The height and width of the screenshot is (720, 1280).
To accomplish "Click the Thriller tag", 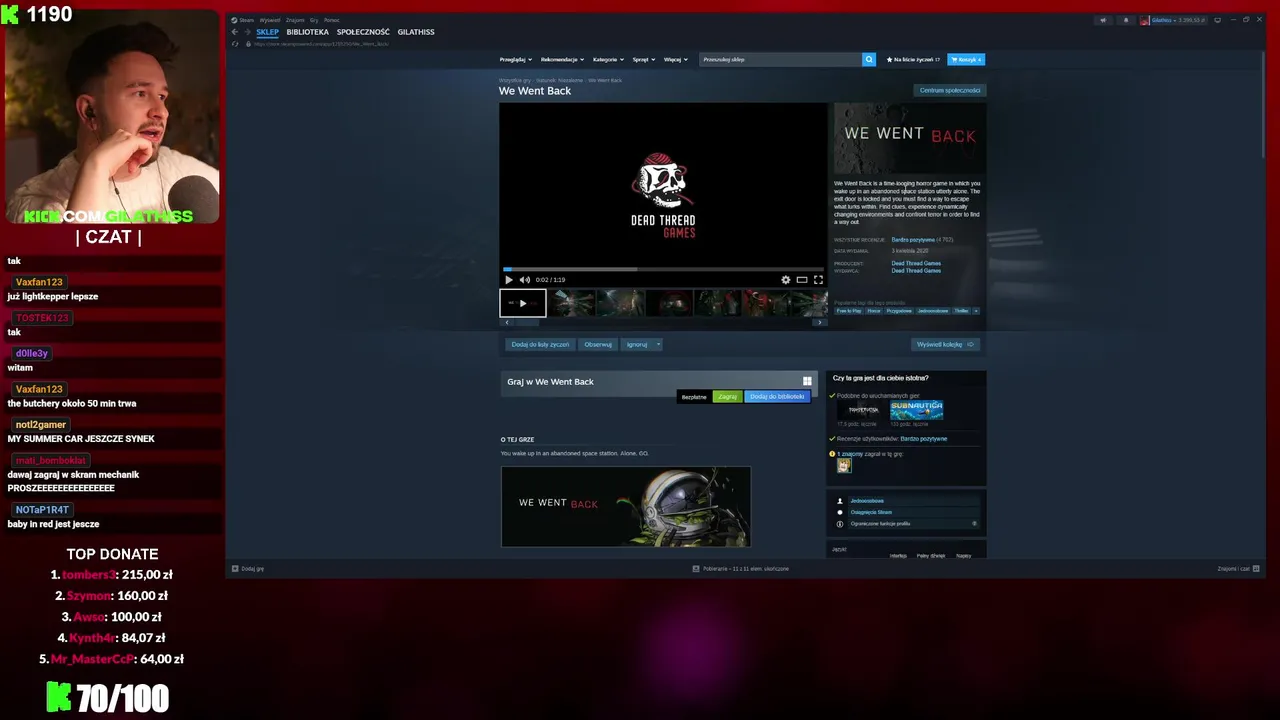I will (961, 311).
